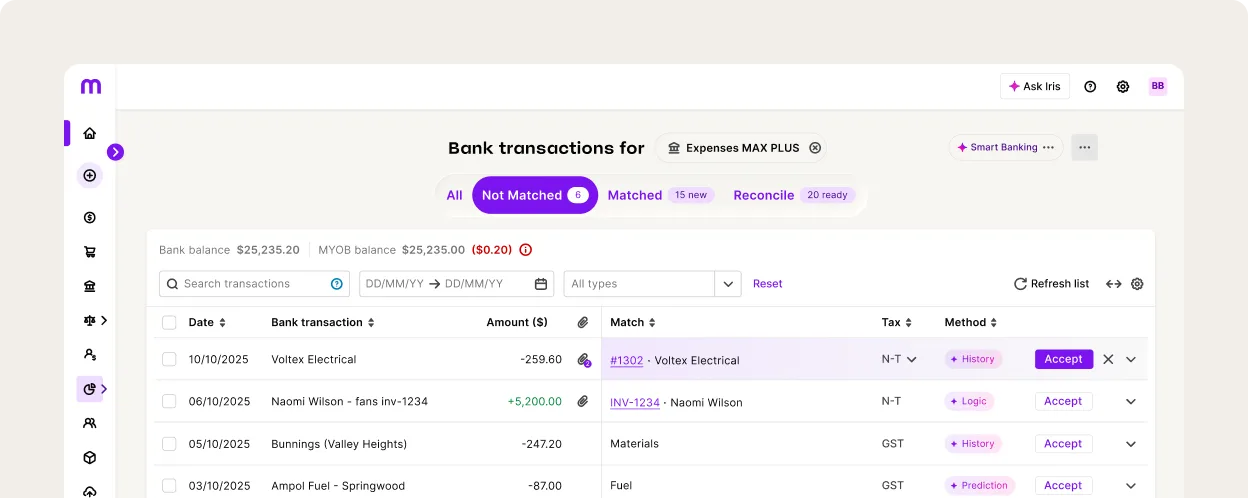Tick the Voltex Electrical row checkbox
Viewport: 1248px width, 498px height.
(x=169, y=359)
